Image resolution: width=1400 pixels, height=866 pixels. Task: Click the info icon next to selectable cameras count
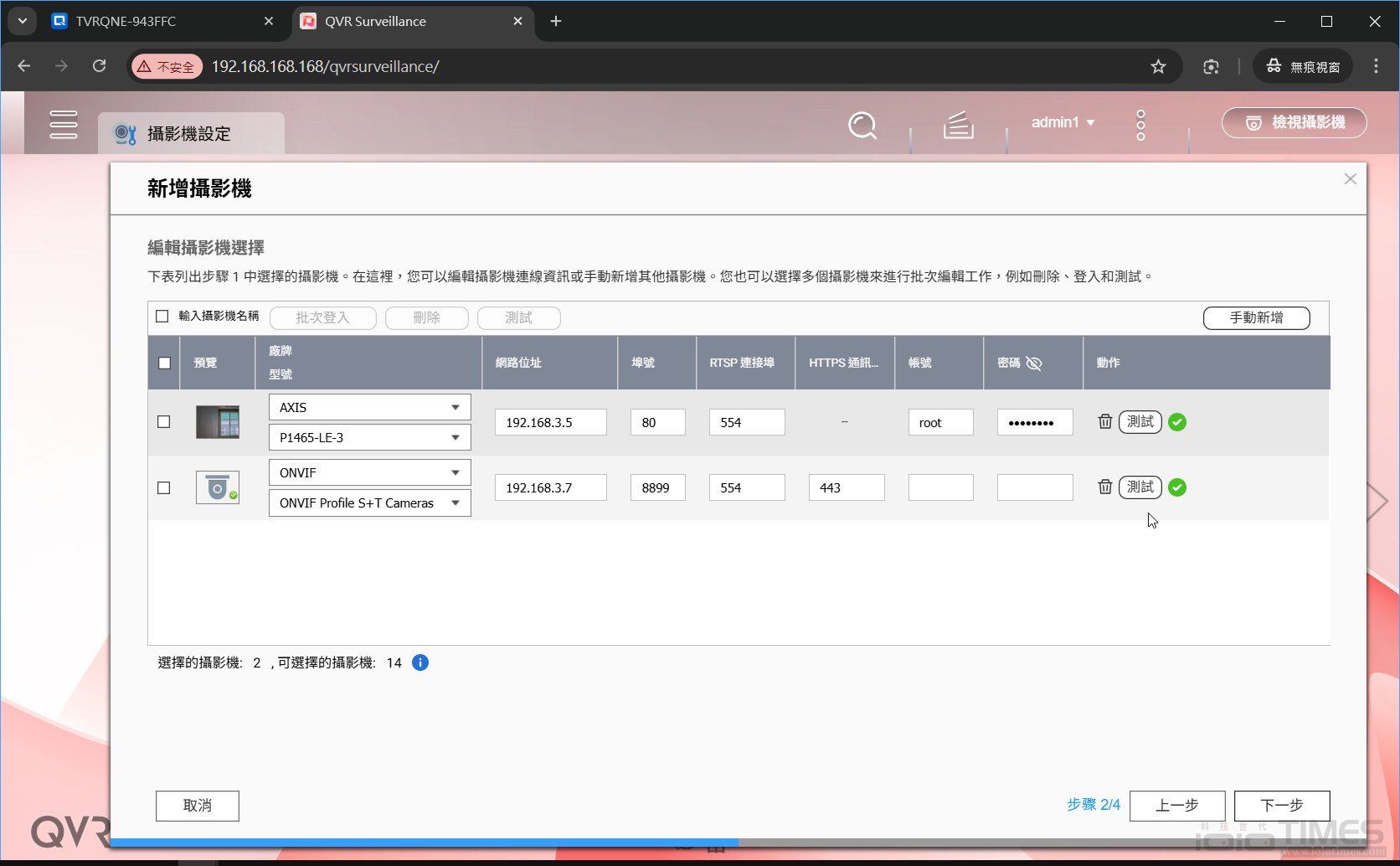click(419, 662)
